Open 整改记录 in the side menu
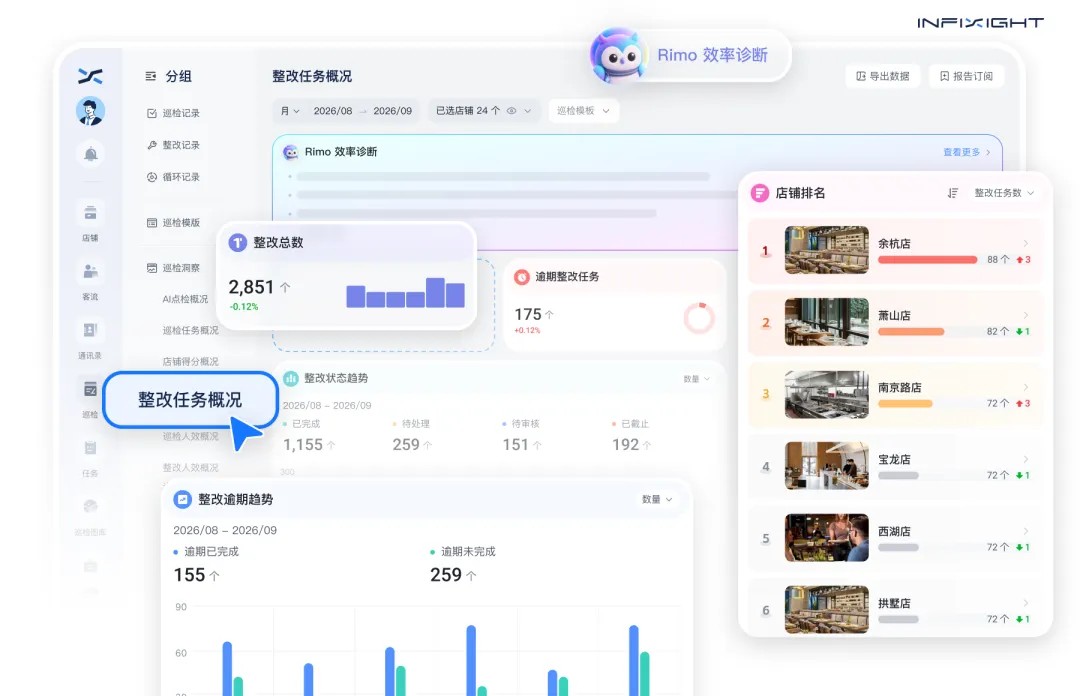 [174, 145]
